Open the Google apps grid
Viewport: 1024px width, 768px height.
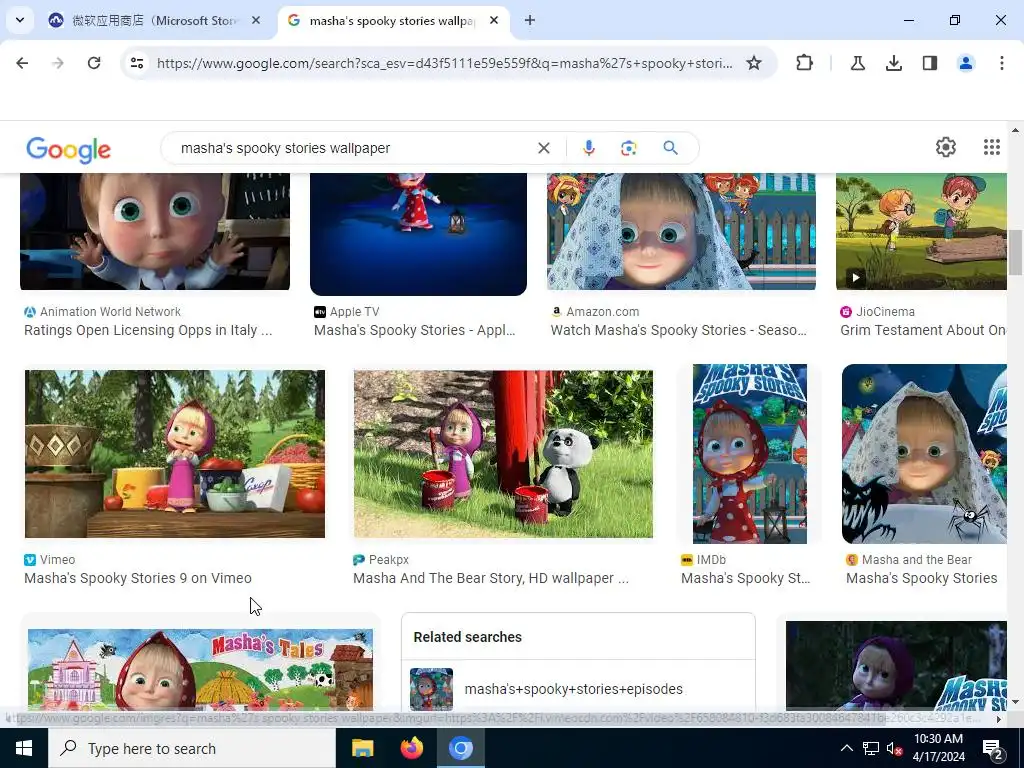pyautogui.click(x=992, y=147)
